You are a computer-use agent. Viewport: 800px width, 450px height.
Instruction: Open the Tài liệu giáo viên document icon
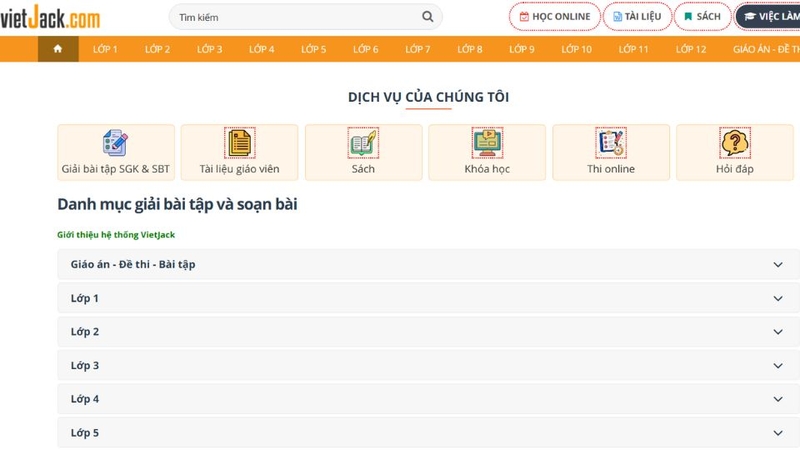[239, 142]
